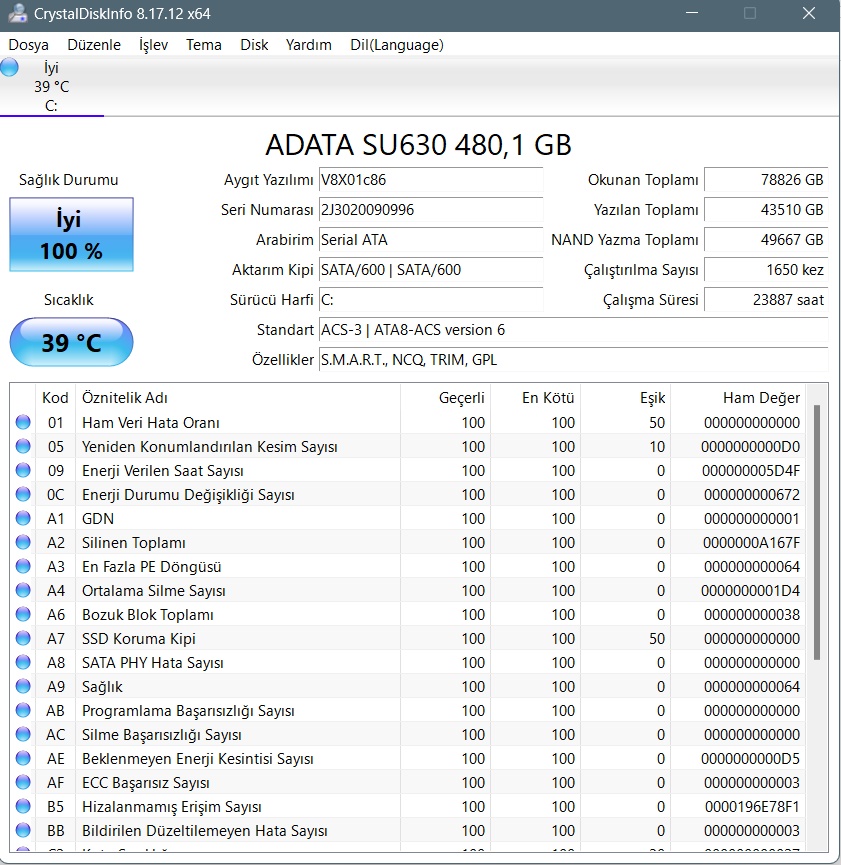
Task: Click the status orb for SSD Koruma Kipi
Action: click(x=23, y=638)
